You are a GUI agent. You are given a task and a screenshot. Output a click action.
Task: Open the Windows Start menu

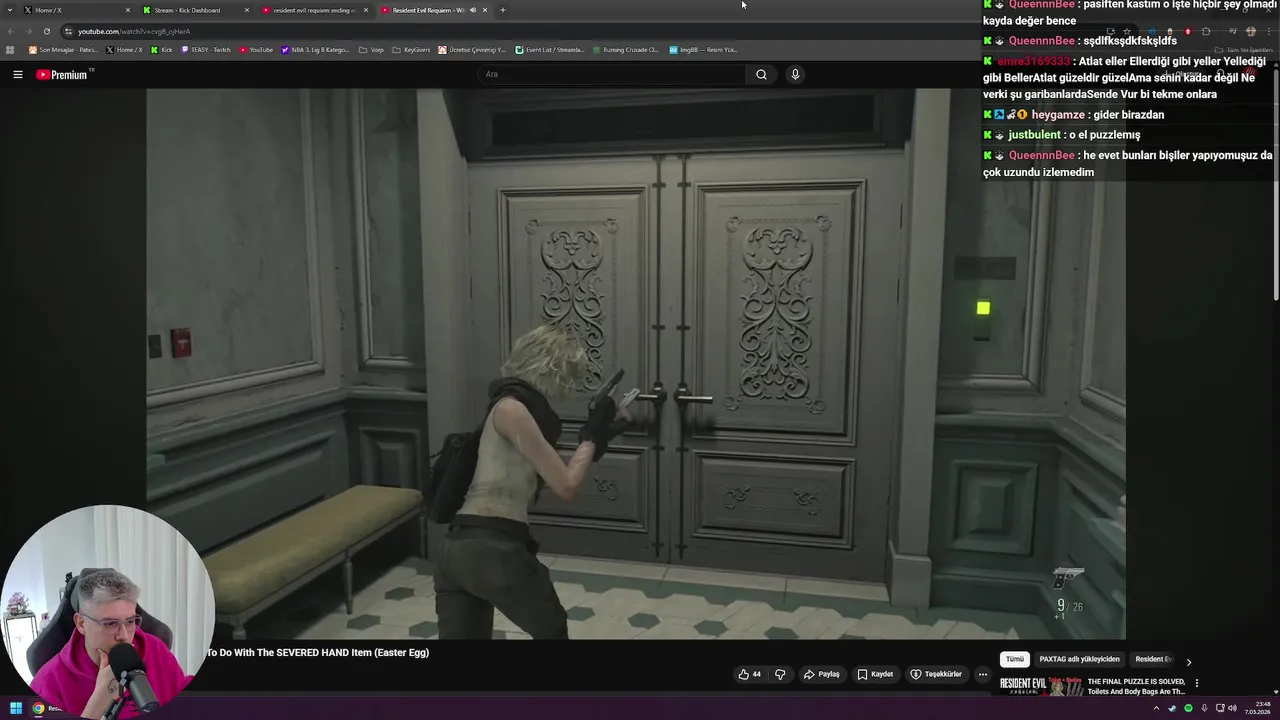click(x=15, y=708)
